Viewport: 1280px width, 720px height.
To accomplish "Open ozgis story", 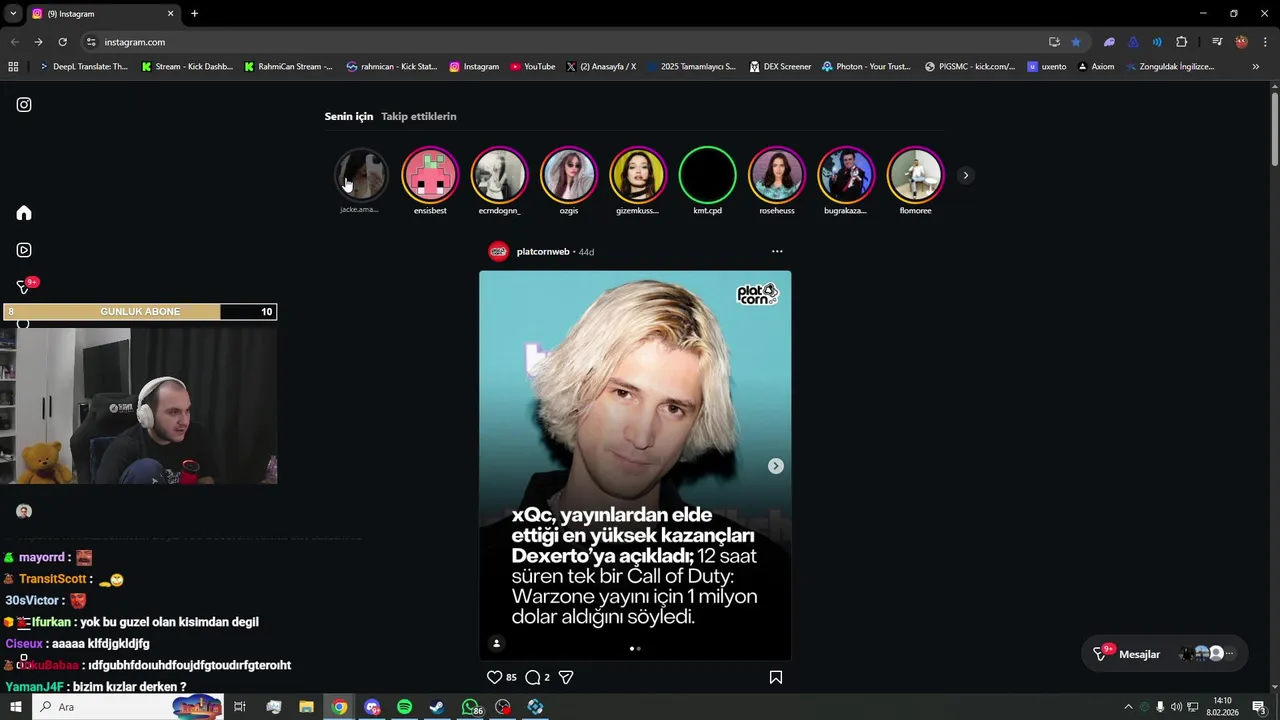I will pos(569,175).
